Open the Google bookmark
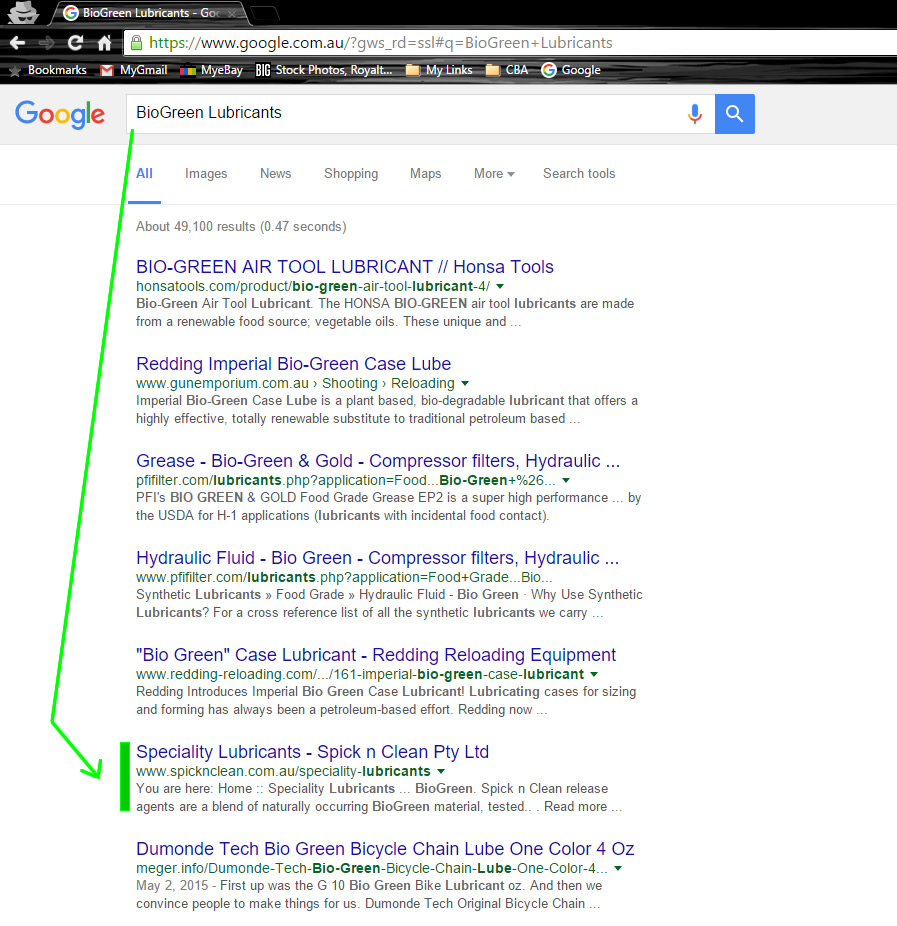This screenshot has height=926, width=897. (571, 70)
